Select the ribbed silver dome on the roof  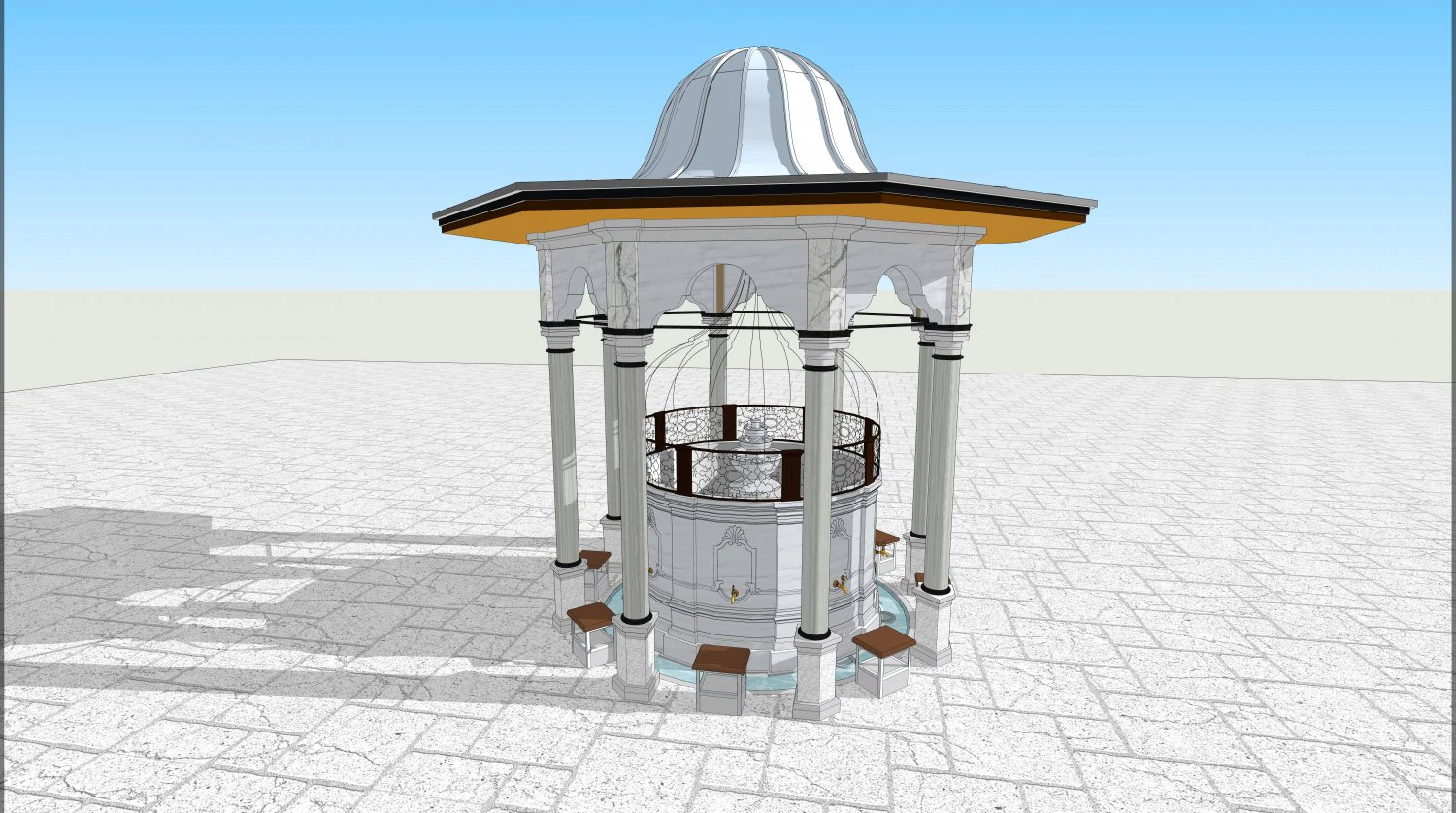(755, 113)
